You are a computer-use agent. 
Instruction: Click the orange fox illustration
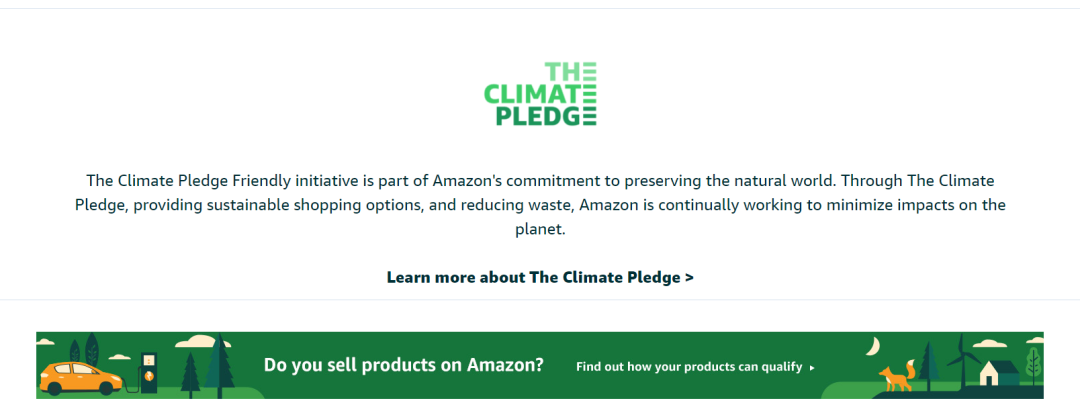[x=897, y=375]
